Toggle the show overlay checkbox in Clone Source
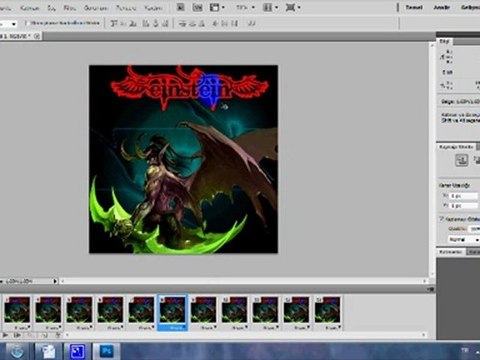Screen dimensions: 480x360 (441, 219)
